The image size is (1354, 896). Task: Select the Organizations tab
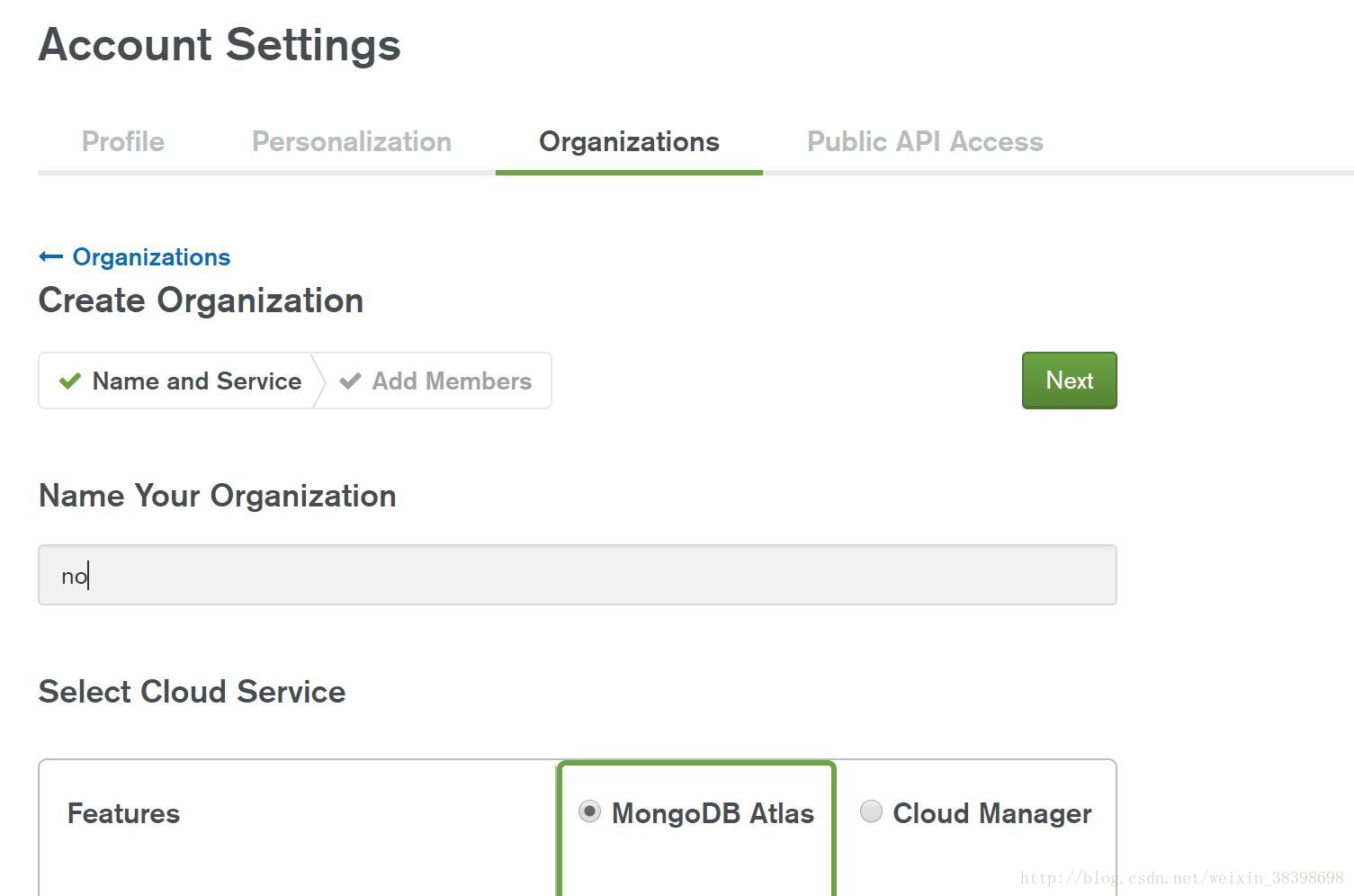629,142
